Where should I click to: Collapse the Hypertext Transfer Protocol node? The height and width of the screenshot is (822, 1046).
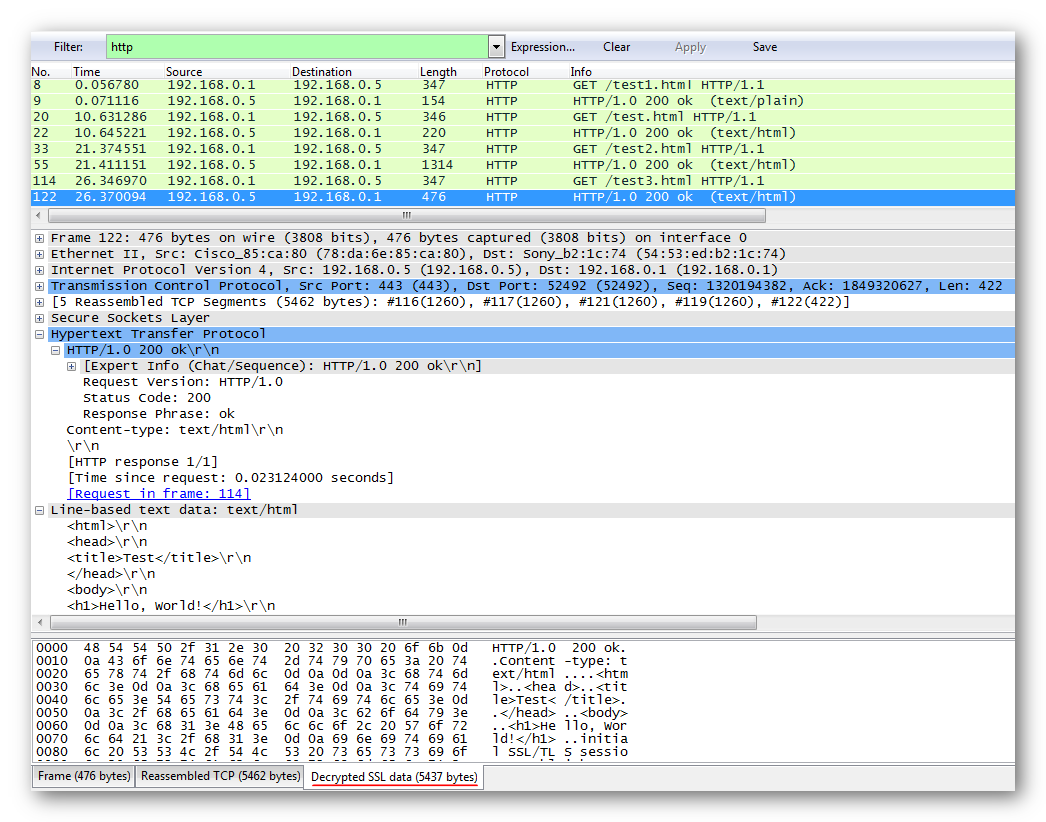(40, 334)
